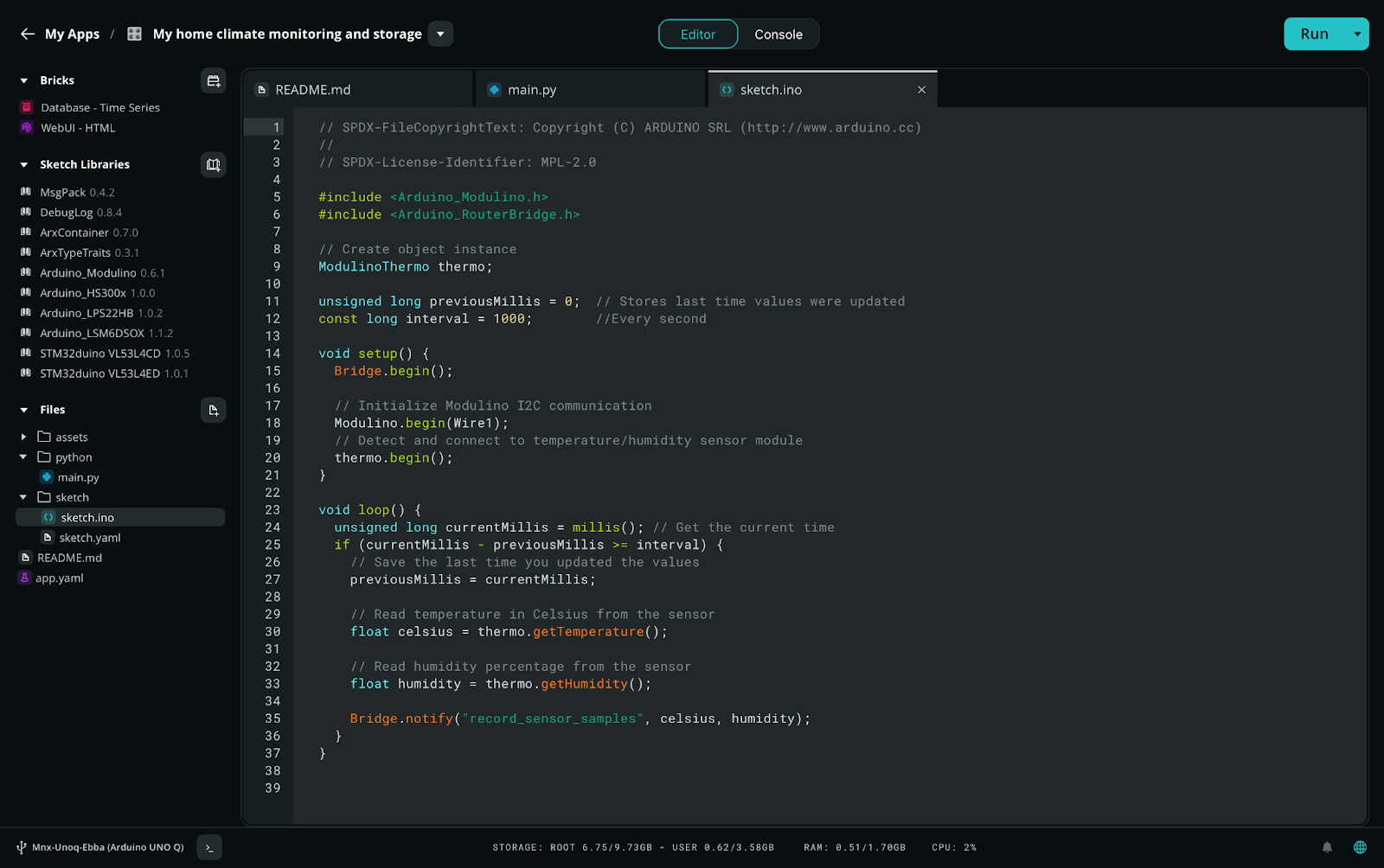Create a new file in the Files panel
This screenshot has height=868, width=1384.
[x=213, y=409]
